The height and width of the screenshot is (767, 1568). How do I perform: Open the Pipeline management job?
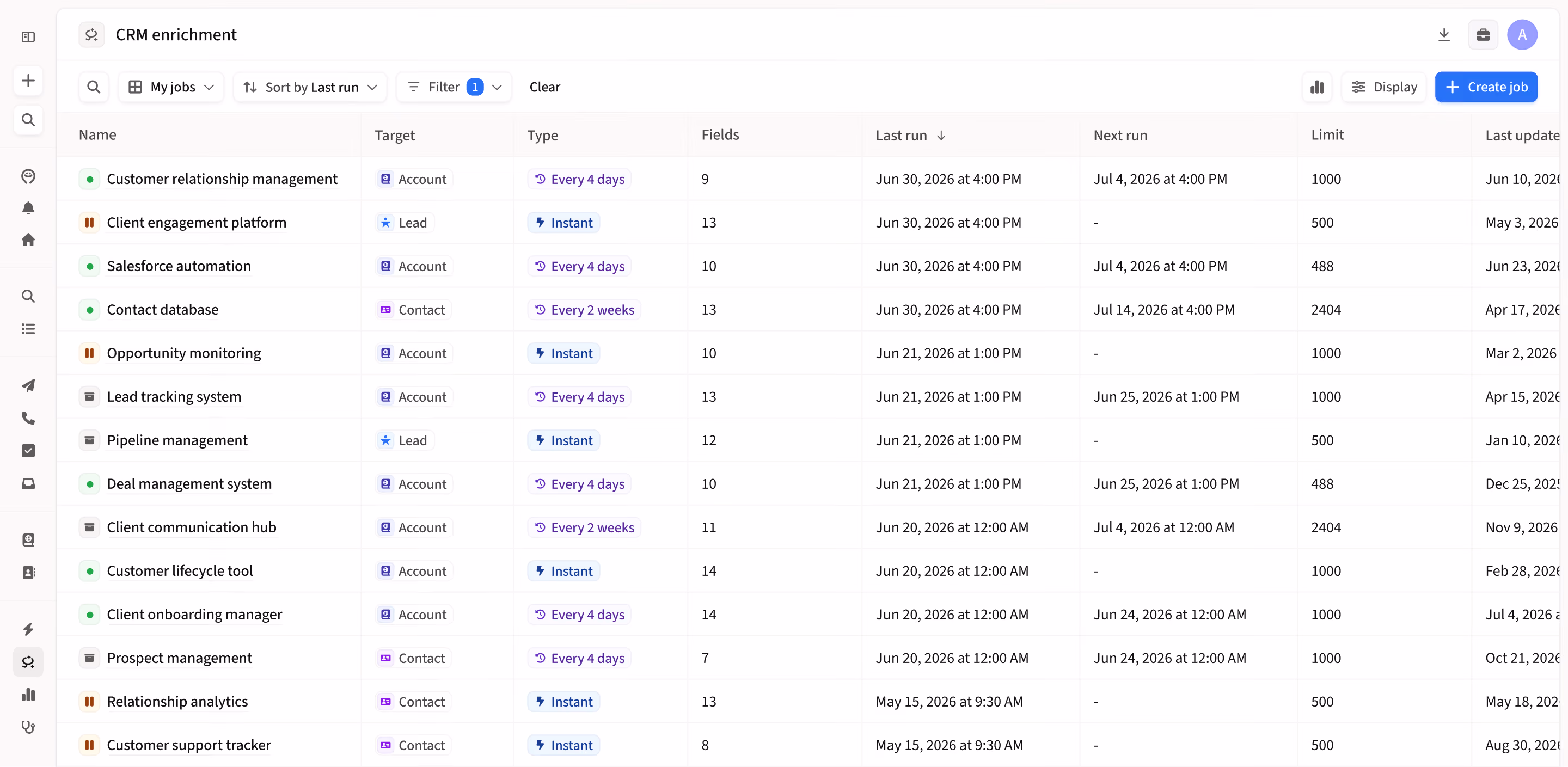coord(177,440)
